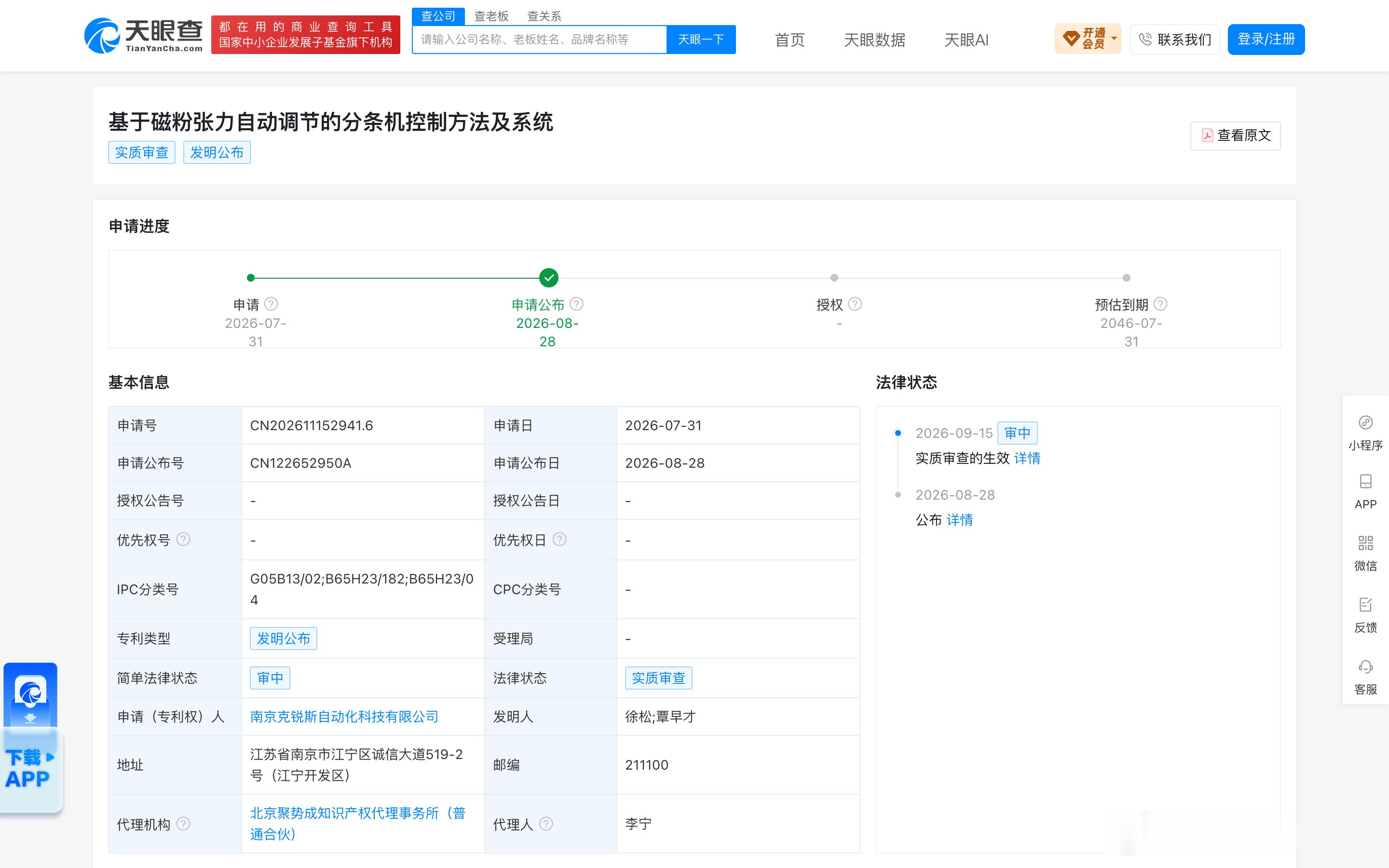Click the help icon beside 代理人
The image size is (1389, 868).
[546, 824]
